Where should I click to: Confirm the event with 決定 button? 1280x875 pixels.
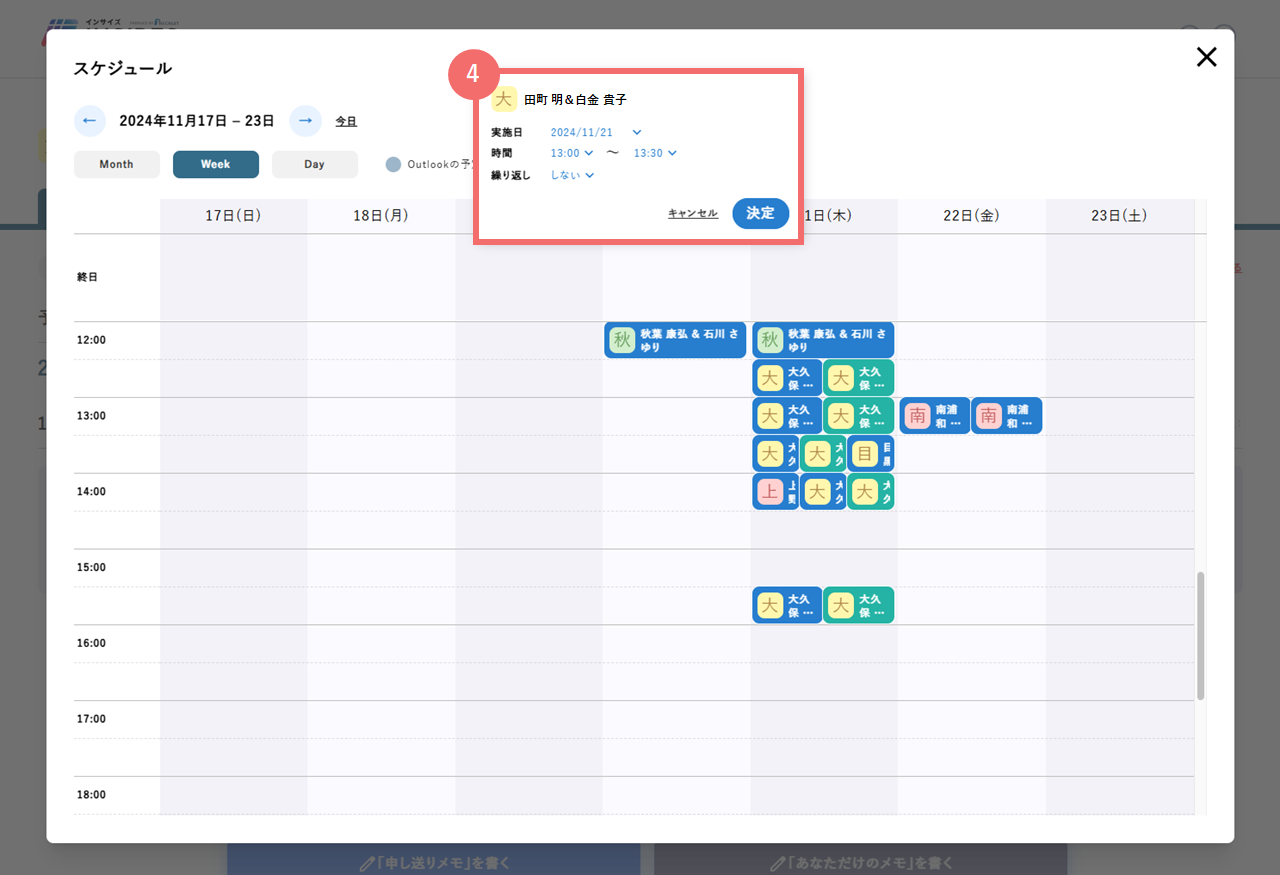click(x=761, y=213)
